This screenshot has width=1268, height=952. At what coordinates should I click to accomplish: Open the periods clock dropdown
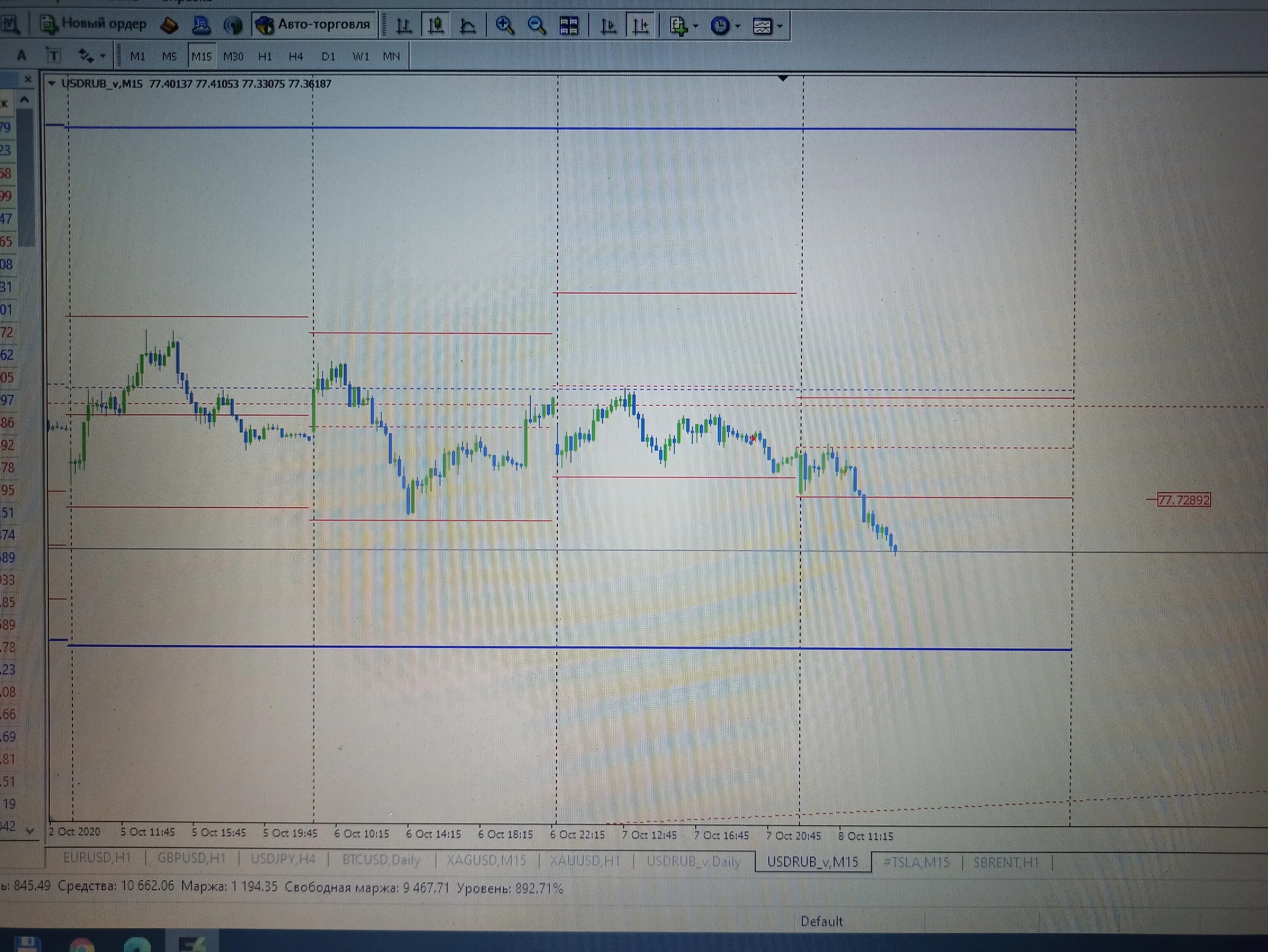pyautogui.click(x=725, y=26)
